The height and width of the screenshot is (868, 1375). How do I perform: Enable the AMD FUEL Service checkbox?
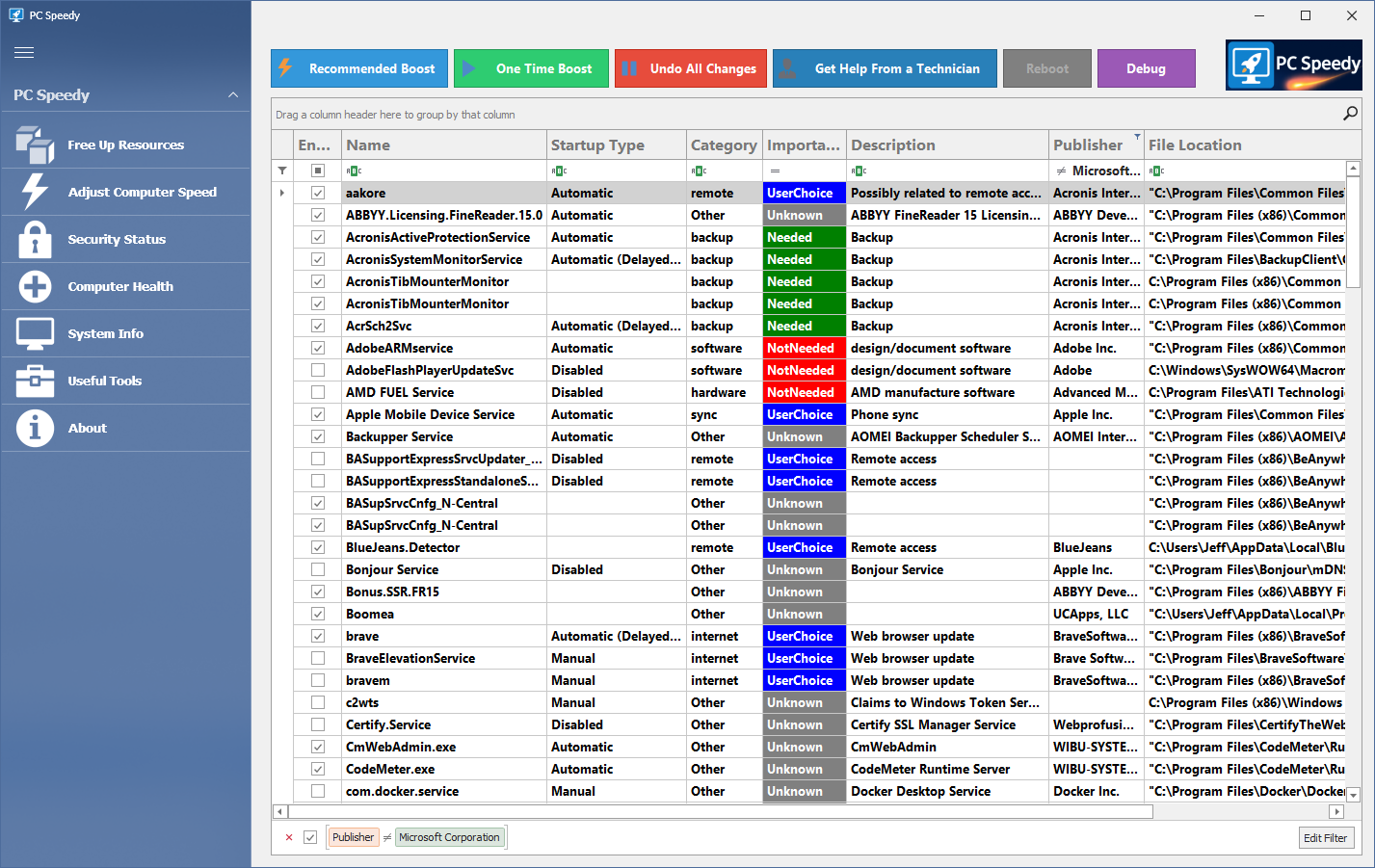click(318, 392)
